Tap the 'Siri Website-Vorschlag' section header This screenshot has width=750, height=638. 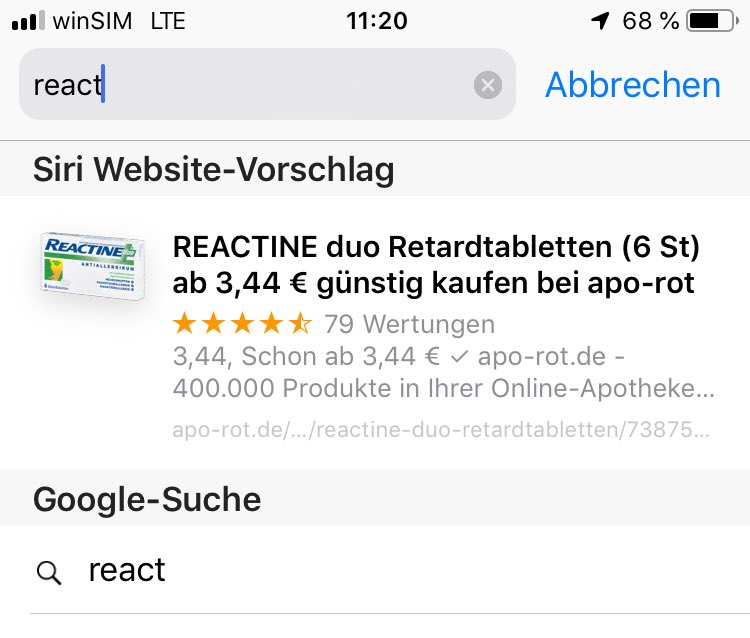pyautogui.click(x=213, y=169)
